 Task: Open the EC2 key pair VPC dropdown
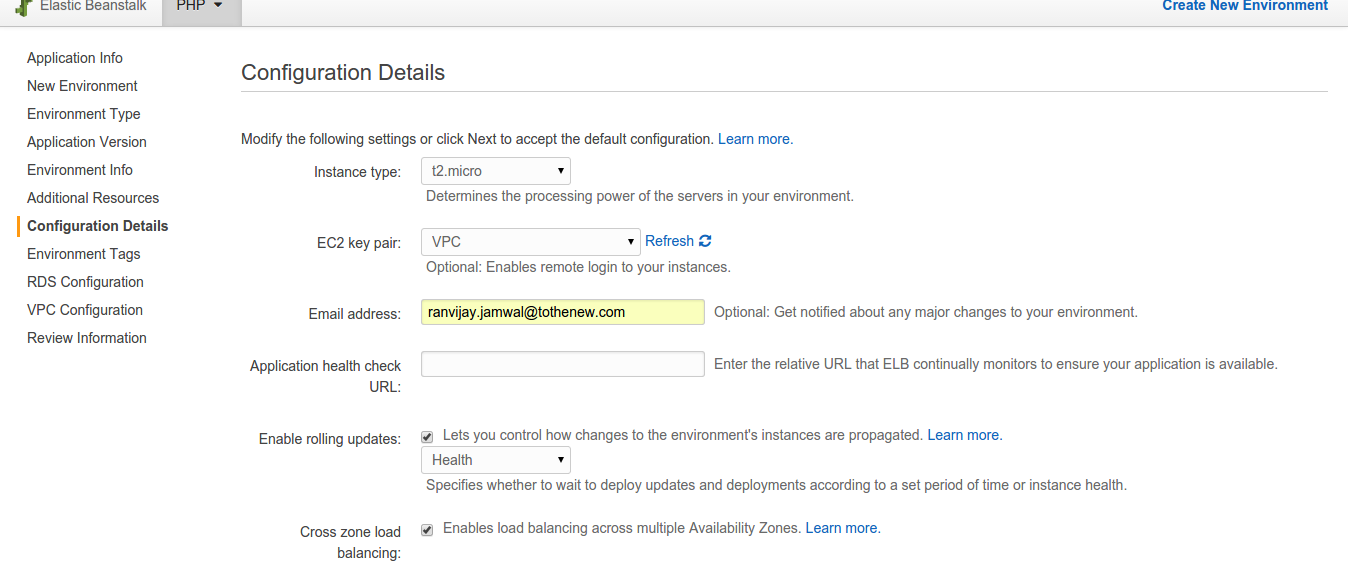pyautogui.click(x=531, y=241)
